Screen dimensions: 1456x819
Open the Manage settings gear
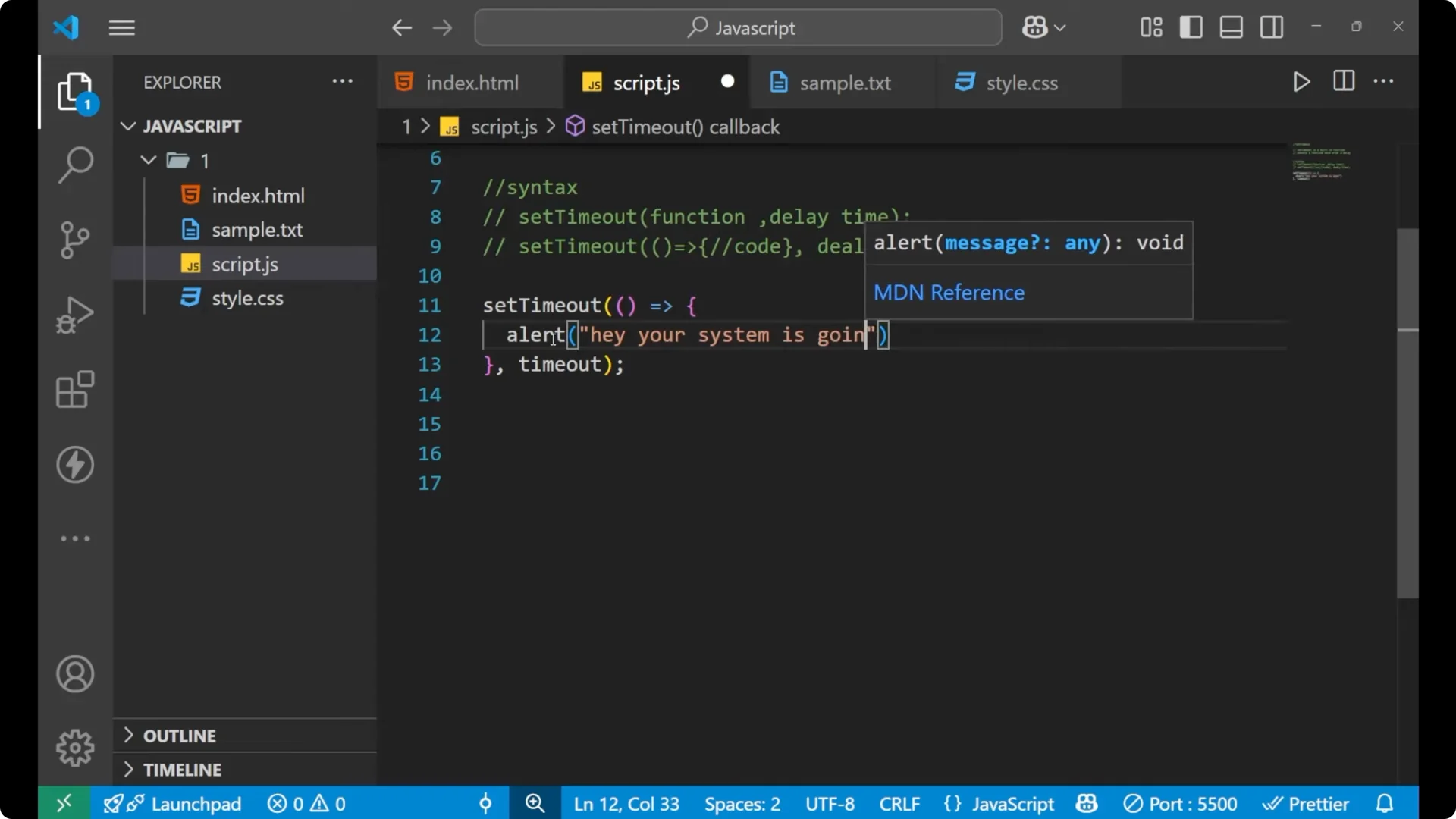tap(74, 747)
